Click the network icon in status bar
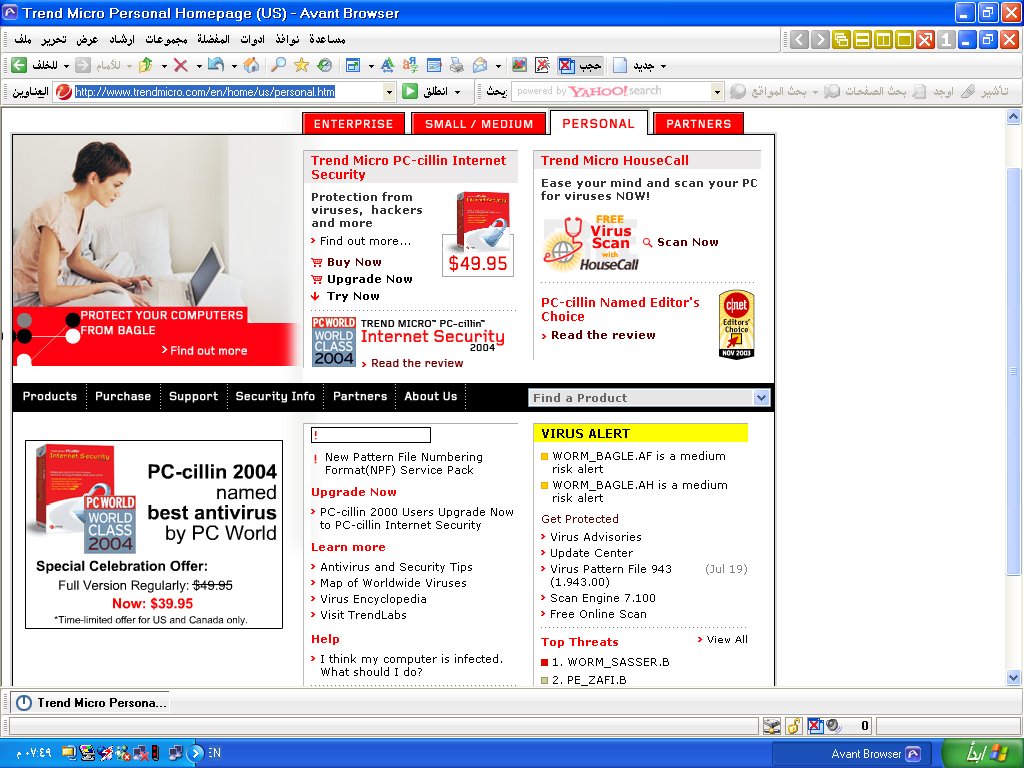The height and width of the screenshot is (768, 1024). click(x=772, y=726)
